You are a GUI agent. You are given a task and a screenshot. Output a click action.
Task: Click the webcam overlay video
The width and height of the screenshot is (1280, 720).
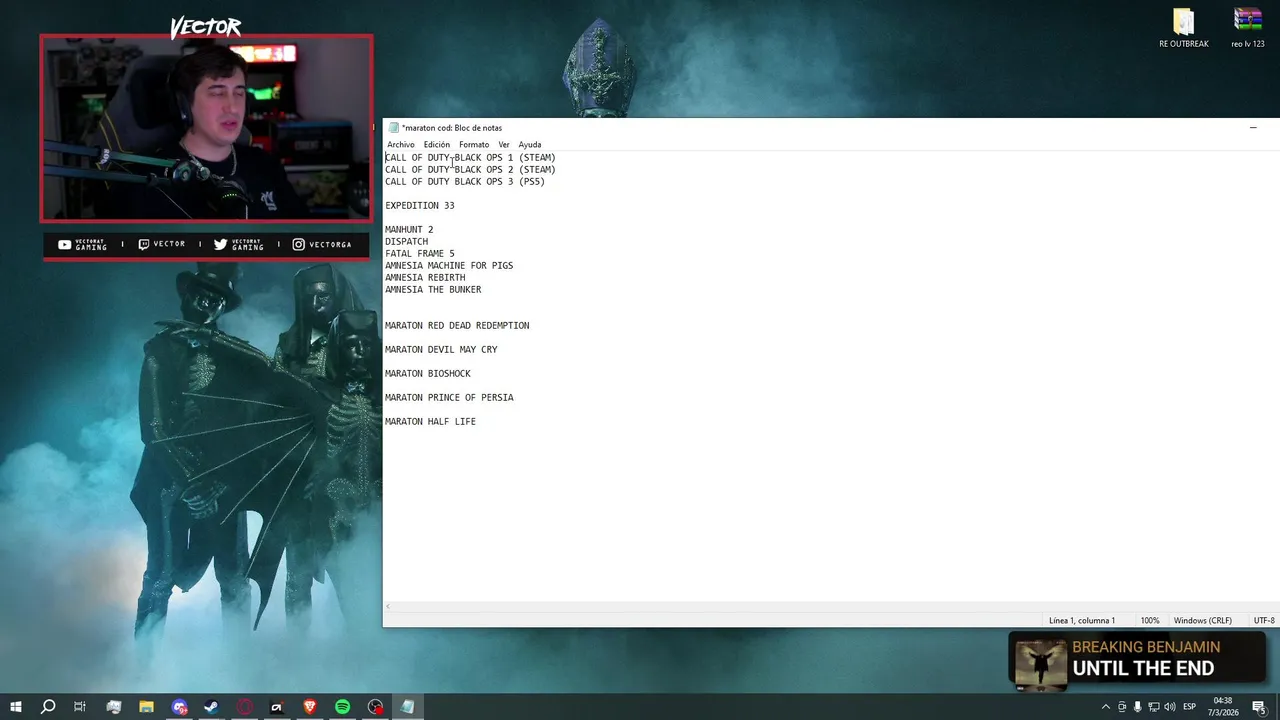point(206,128)
